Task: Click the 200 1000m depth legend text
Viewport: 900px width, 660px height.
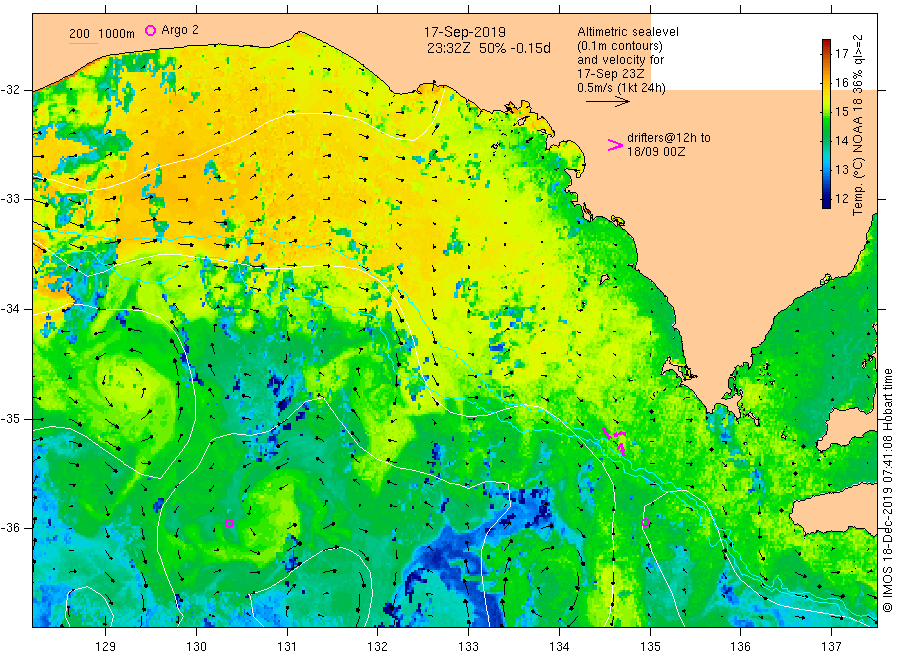Action: pos(102,34)
